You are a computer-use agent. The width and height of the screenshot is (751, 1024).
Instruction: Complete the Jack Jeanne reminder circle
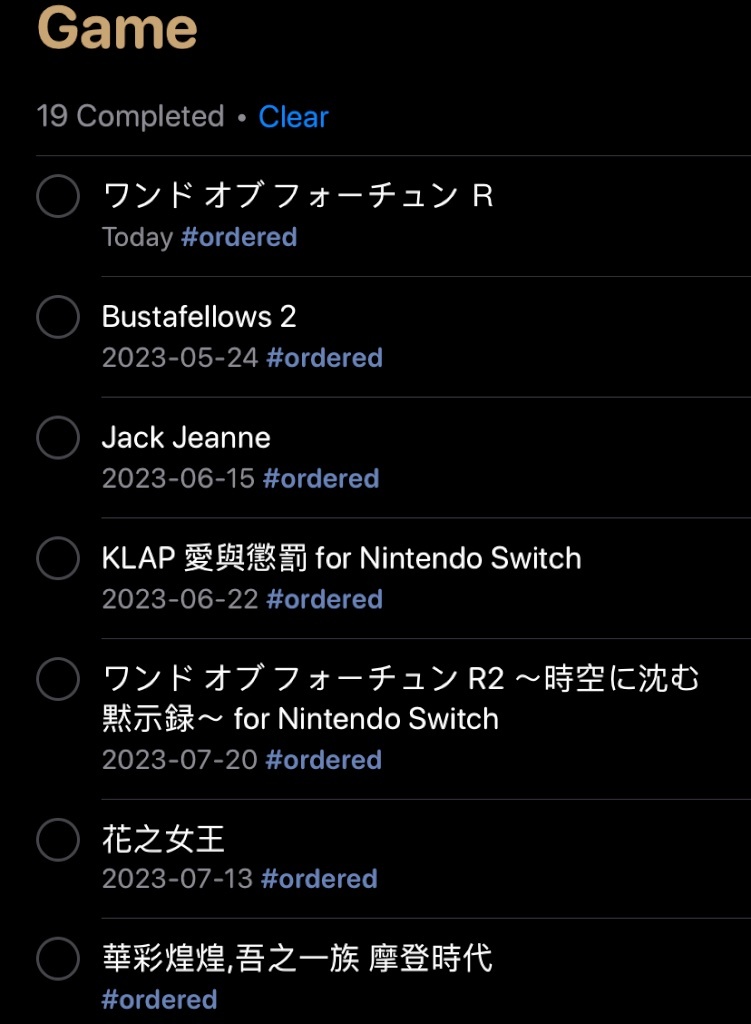click(58, 438)
